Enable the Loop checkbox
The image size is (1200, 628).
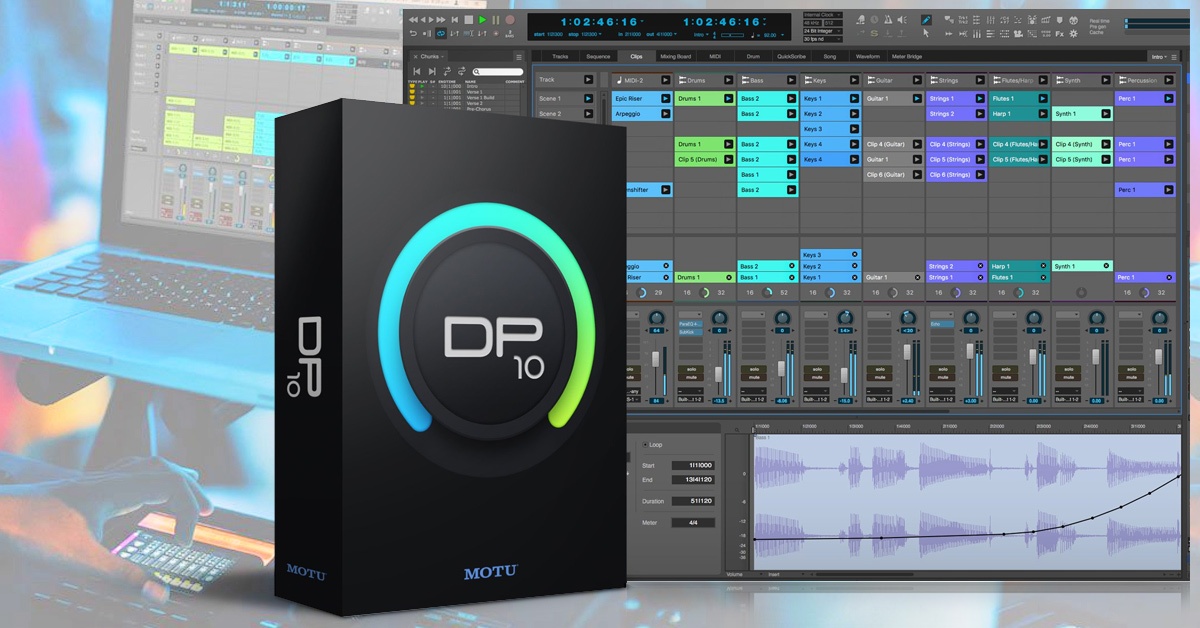[x=643, y=444]
